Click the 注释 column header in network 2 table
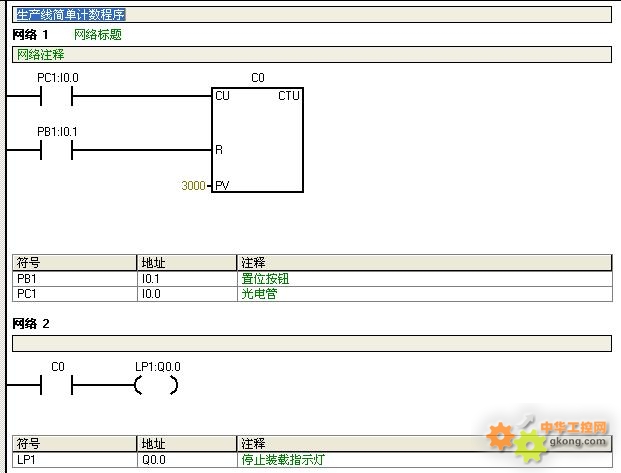This screenshot has width=621, height=473. (425, 444)
